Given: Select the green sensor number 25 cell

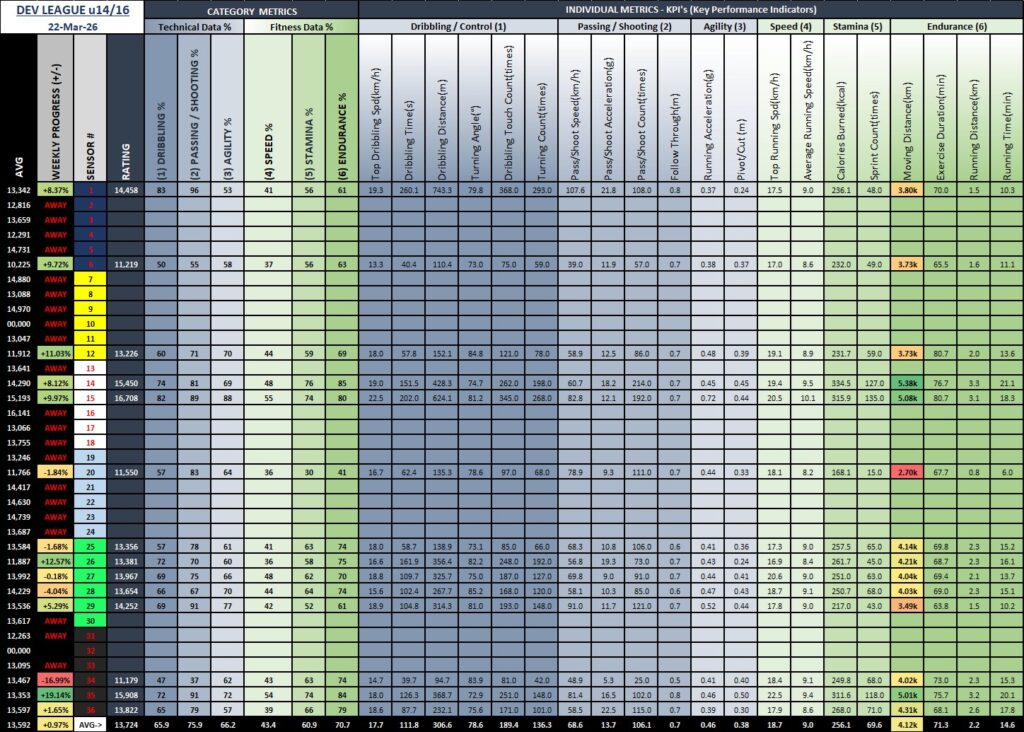Looking at the screenshot, I should pos(89,547).
